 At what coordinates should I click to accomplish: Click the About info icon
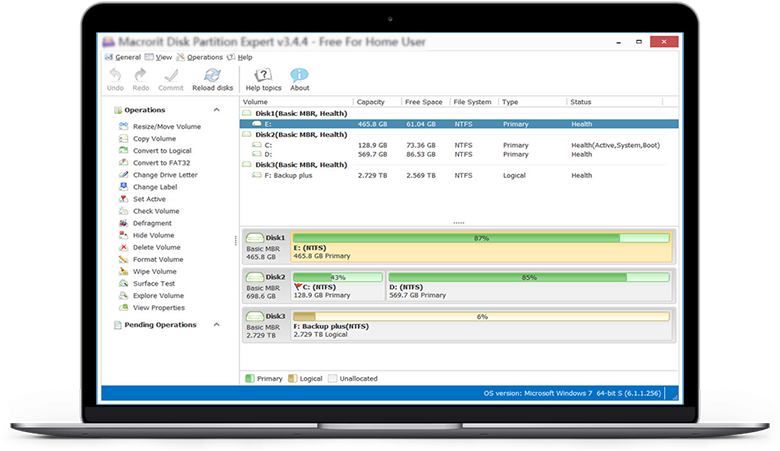pos(299,75)
